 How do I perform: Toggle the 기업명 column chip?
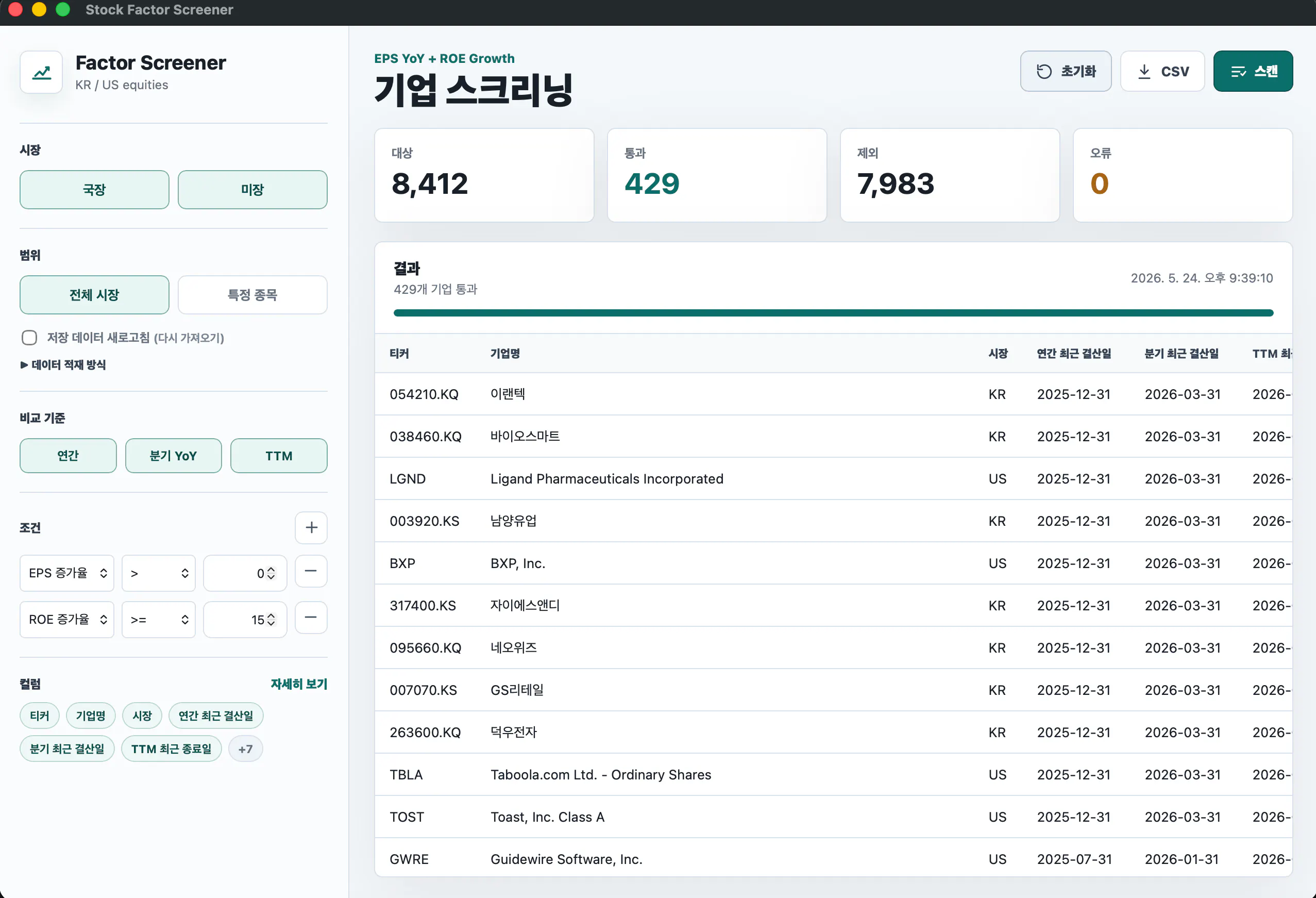91,716
